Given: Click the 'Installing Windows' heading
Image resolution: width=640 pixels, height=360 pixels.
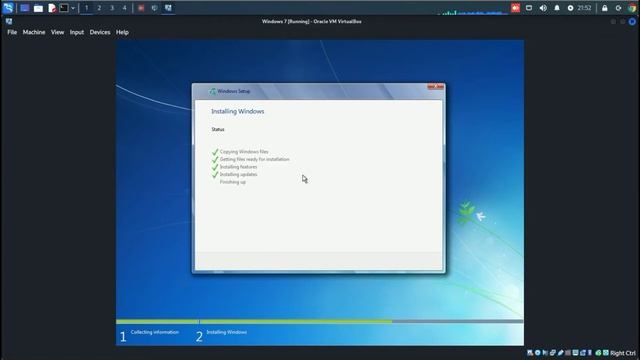Looking at the screenshot, I should 238,111.
